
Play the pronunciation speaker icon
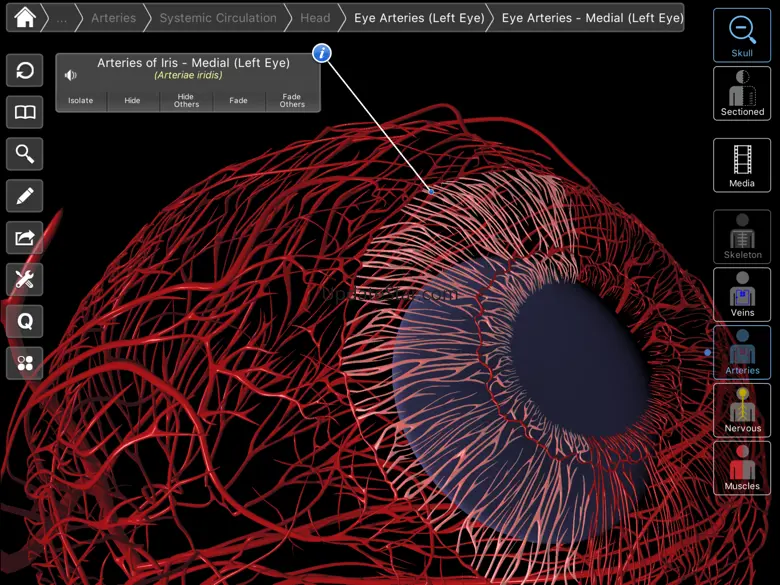point(71,75)
